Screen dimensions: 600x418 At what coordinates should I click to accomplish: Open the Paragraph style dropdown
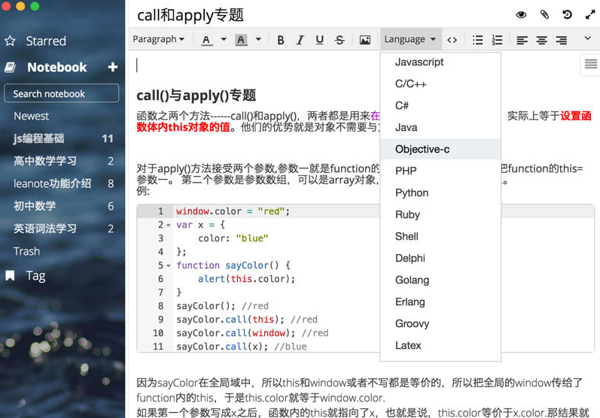[x=158, y=40]
